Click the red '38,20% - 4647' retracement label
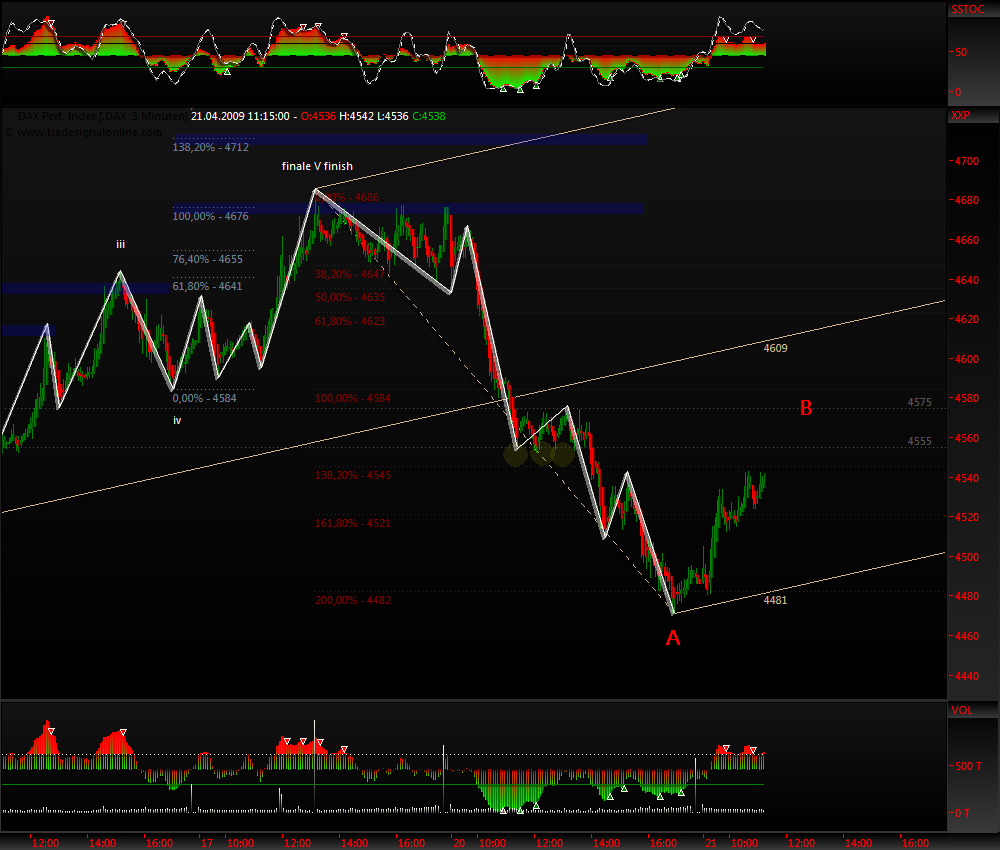The height and width of the screenshot is (850, 1000). (350, 274)
